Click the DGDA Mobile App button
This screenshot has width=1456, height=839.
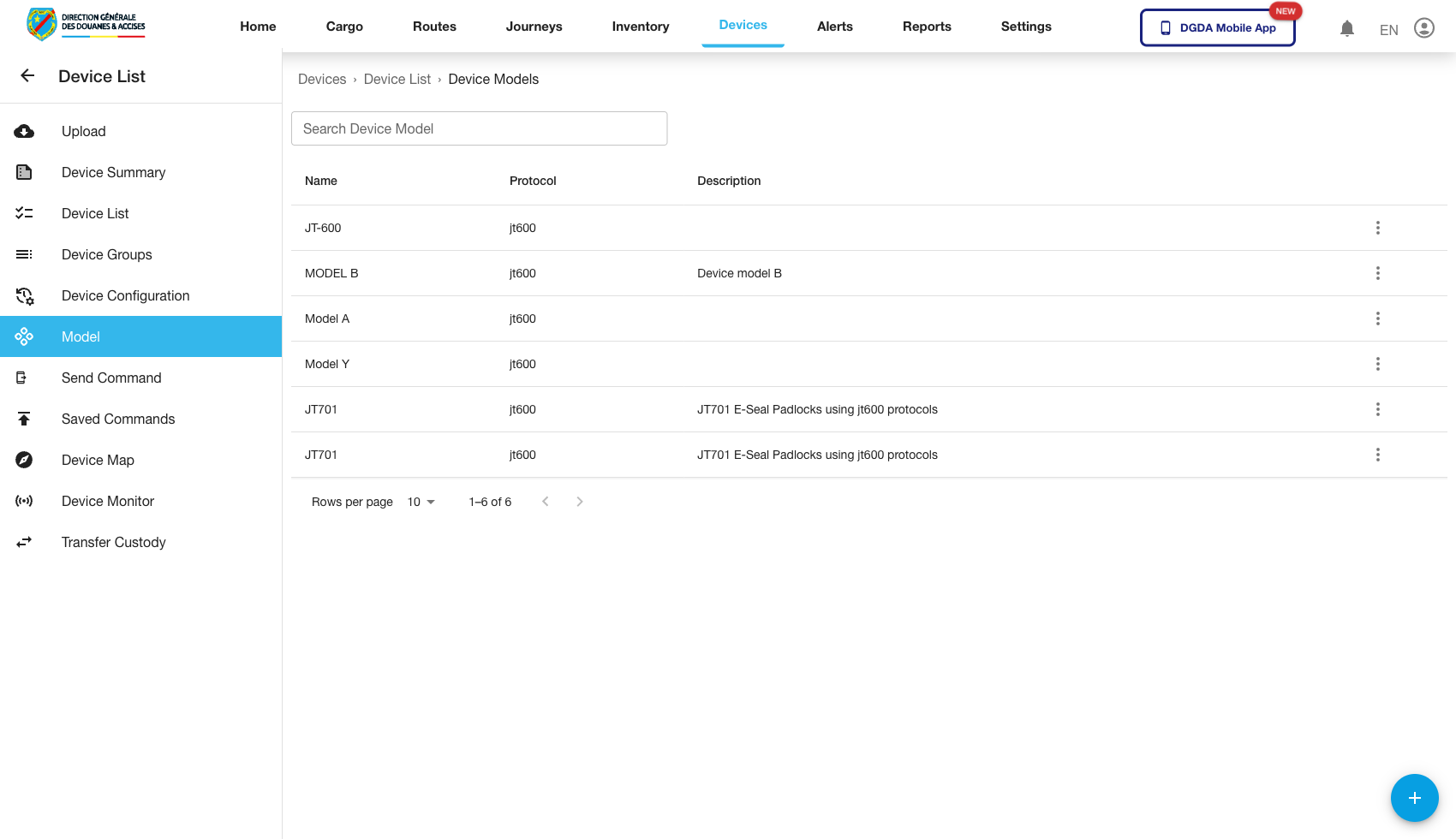click(1217, 27)
